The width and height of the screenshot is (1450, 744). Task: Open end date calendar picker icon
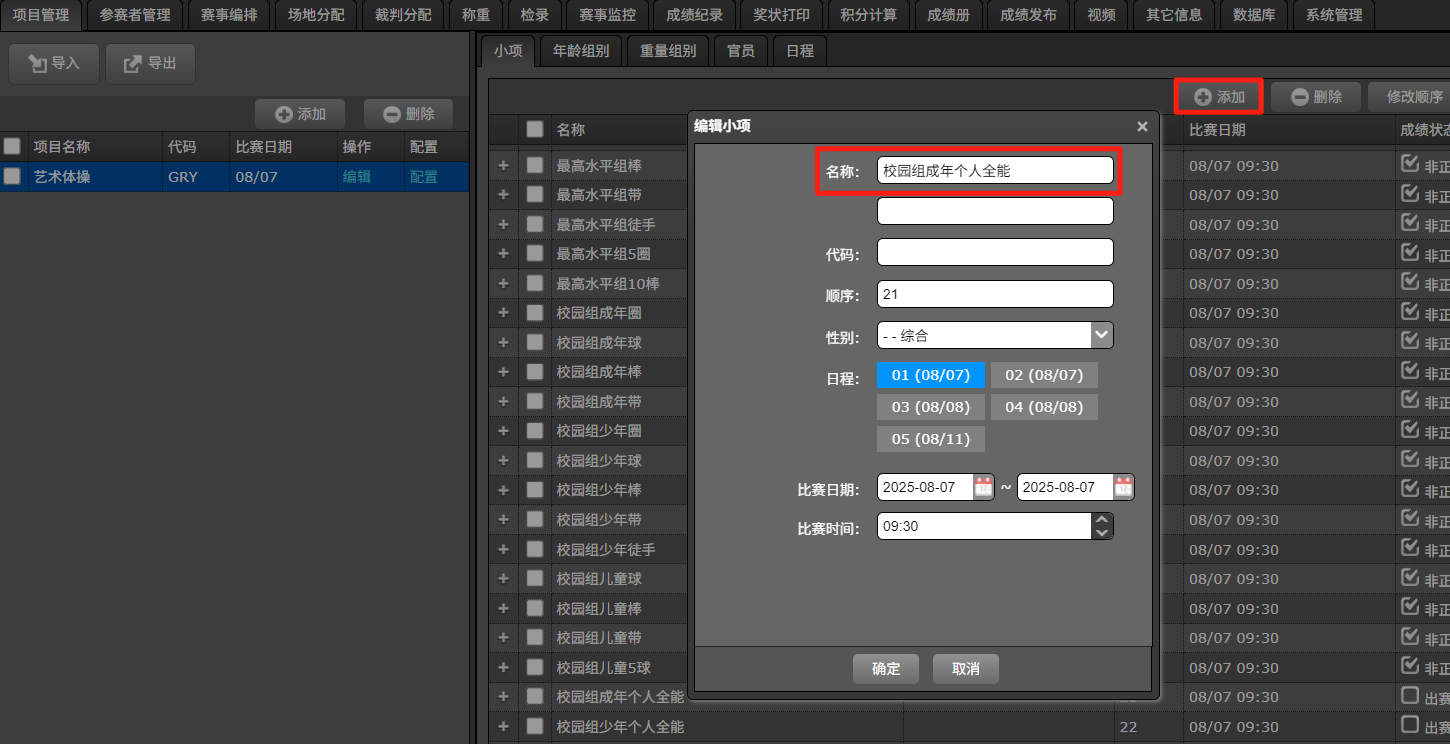[x=1123, y=487]
